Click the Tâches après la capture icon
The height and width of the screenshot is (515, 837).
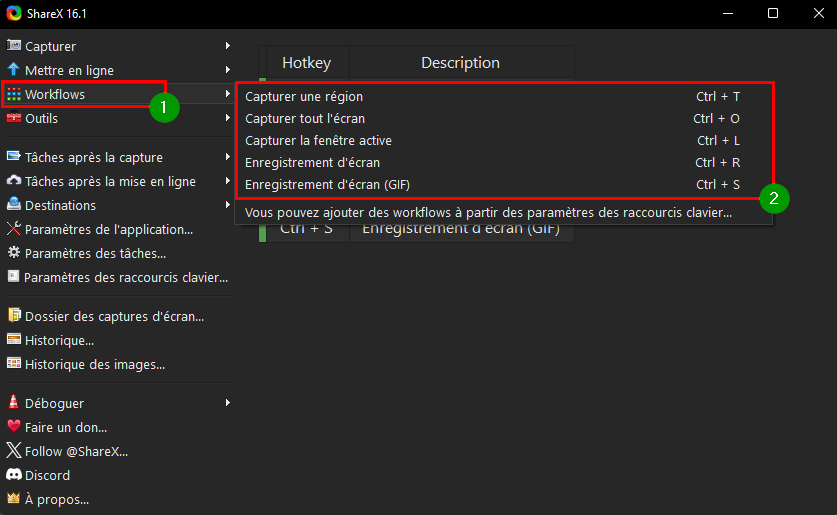point(13,156)
